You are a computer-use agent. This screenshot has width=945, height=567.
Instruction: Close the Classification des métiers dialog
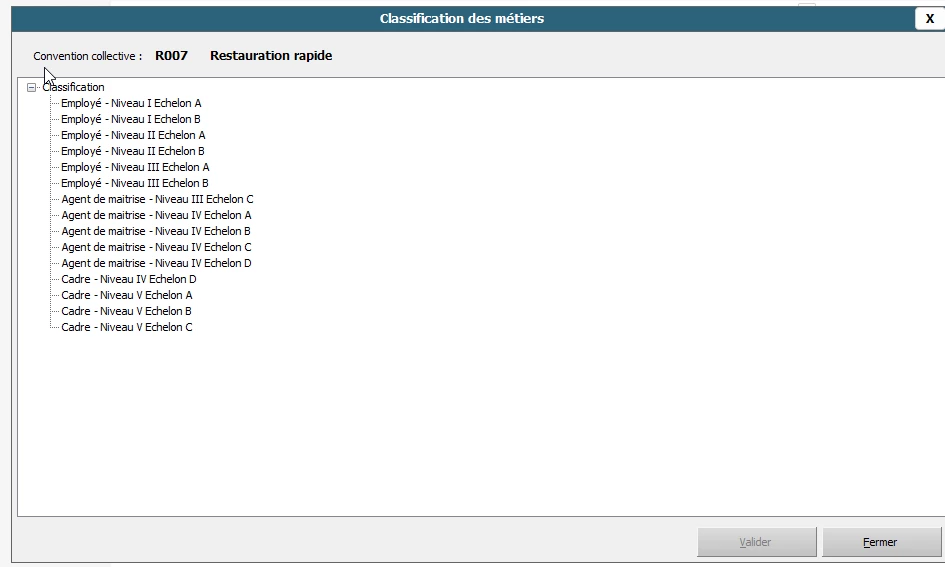click(929, 19)
